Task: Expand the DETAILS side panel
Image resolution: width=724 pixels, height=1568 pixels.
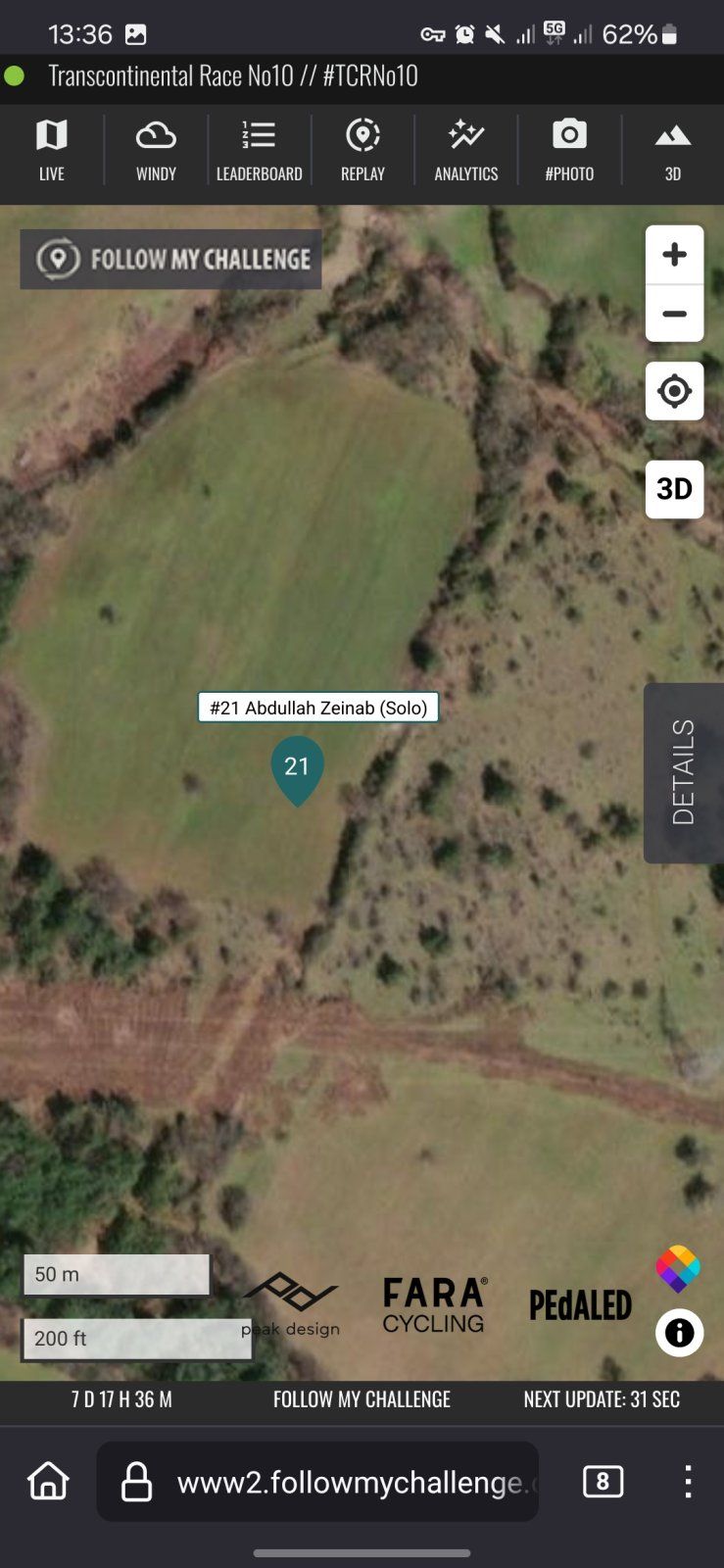Action: [684, 772]
